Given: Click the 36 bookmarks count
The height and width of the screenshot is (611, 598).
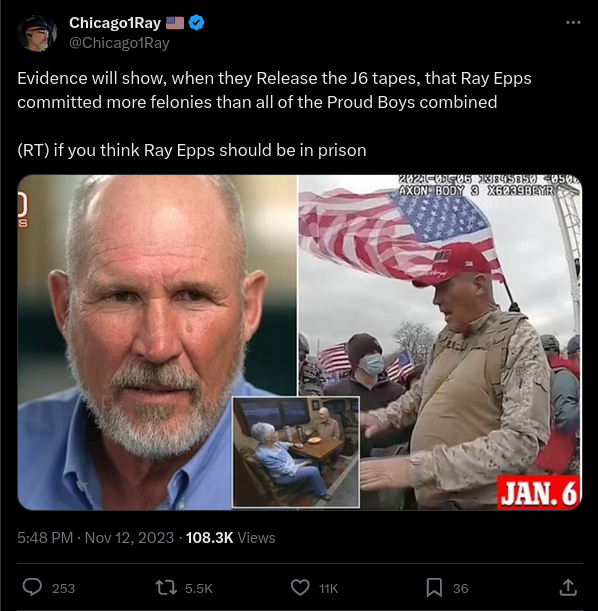Looking at the screenshot, I should click(460, 588).
